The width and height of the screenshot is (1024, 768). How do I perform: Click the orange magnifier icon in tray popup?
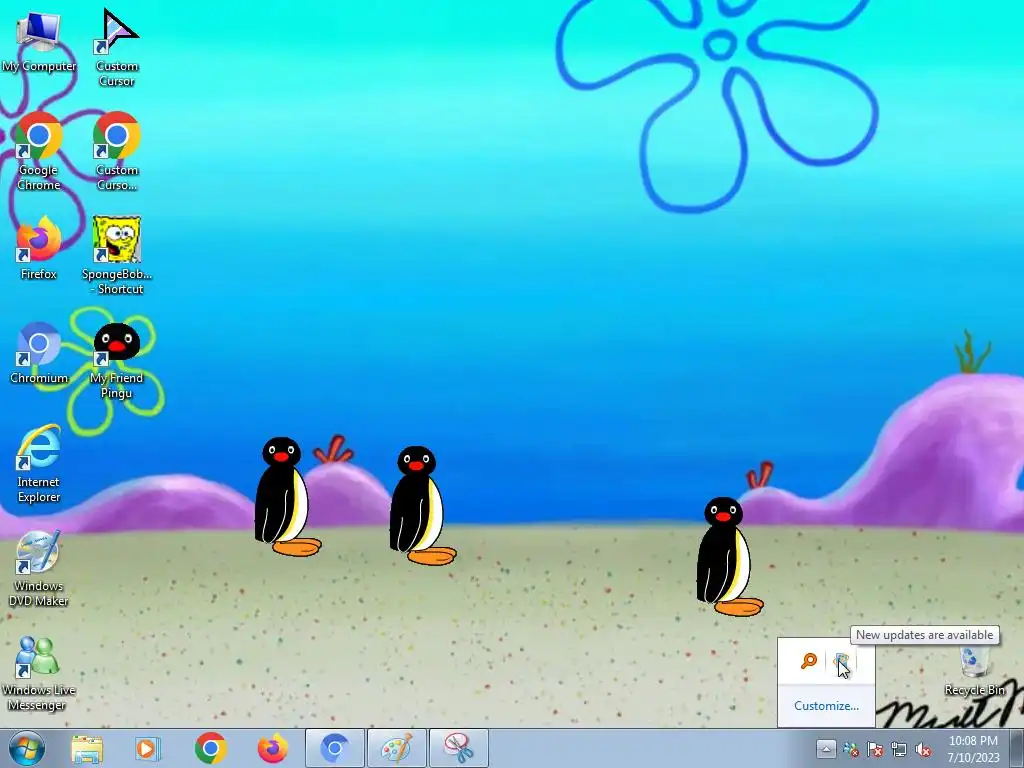(x=808, y=662)
